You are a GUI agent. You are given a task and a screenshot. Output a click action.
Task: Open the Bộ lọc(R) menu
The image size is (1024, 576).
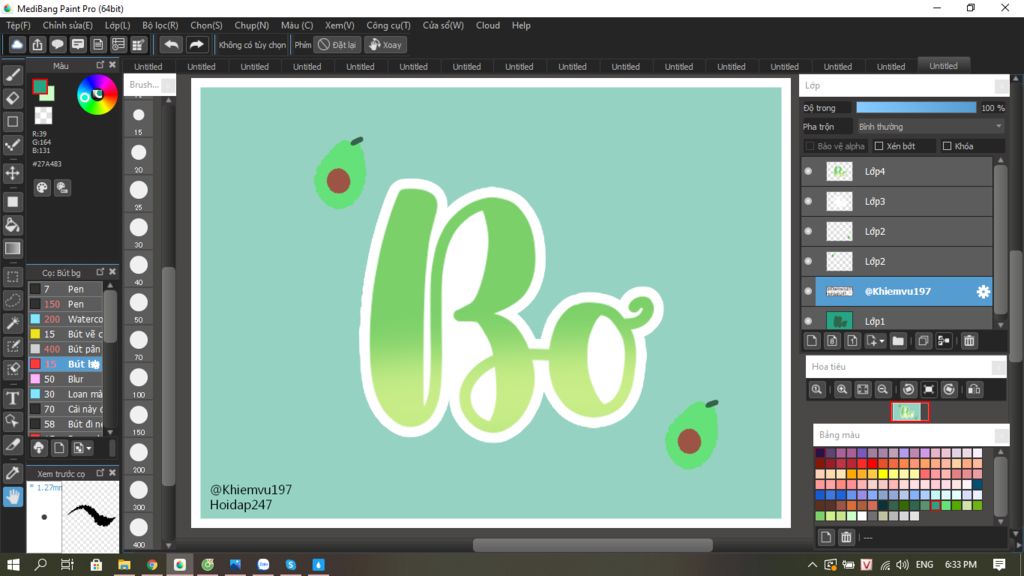pyautogui.click(x=160, y=25)
